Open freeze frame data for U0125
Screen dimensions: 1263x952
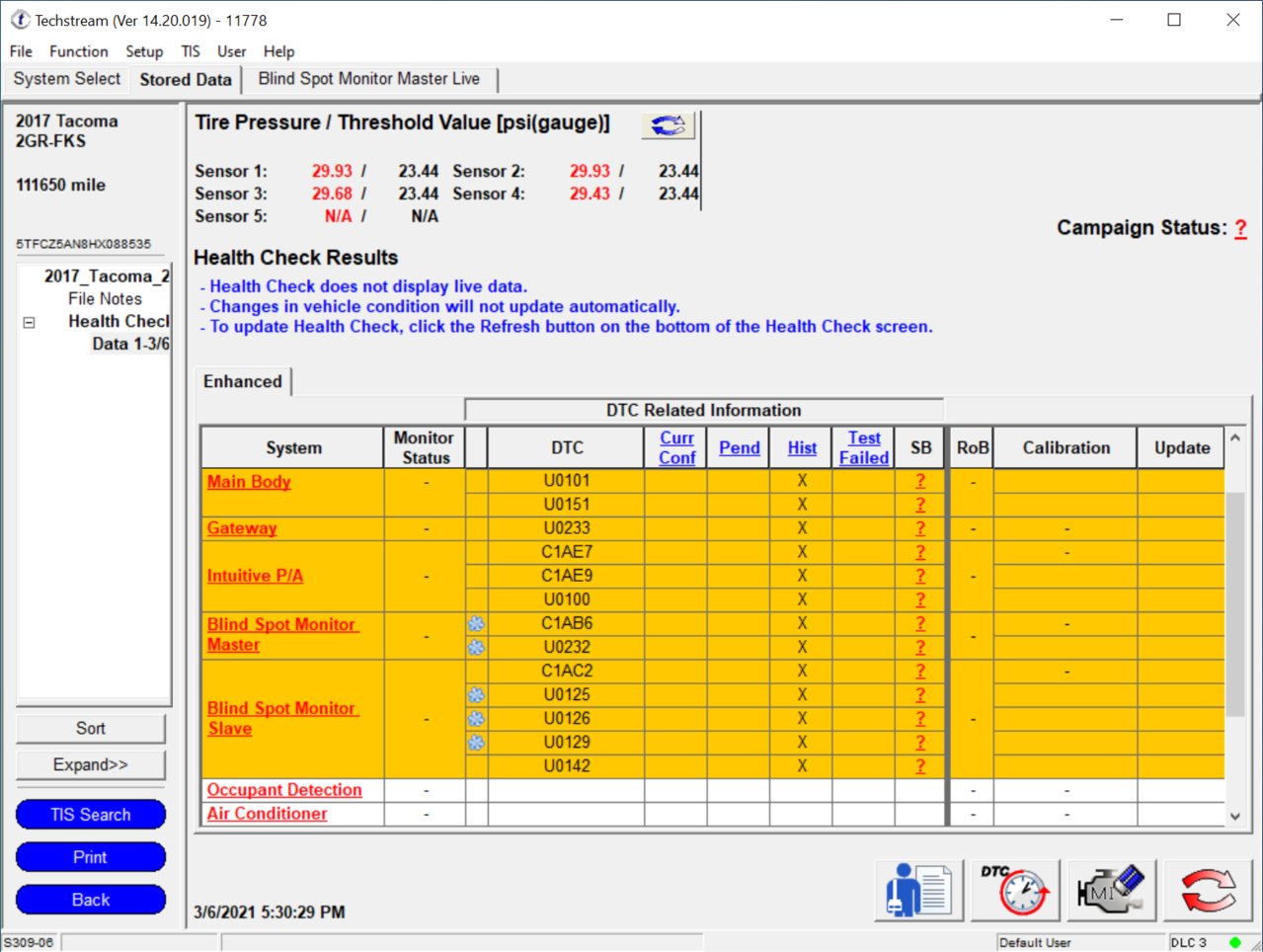click(x=476, y=695)
